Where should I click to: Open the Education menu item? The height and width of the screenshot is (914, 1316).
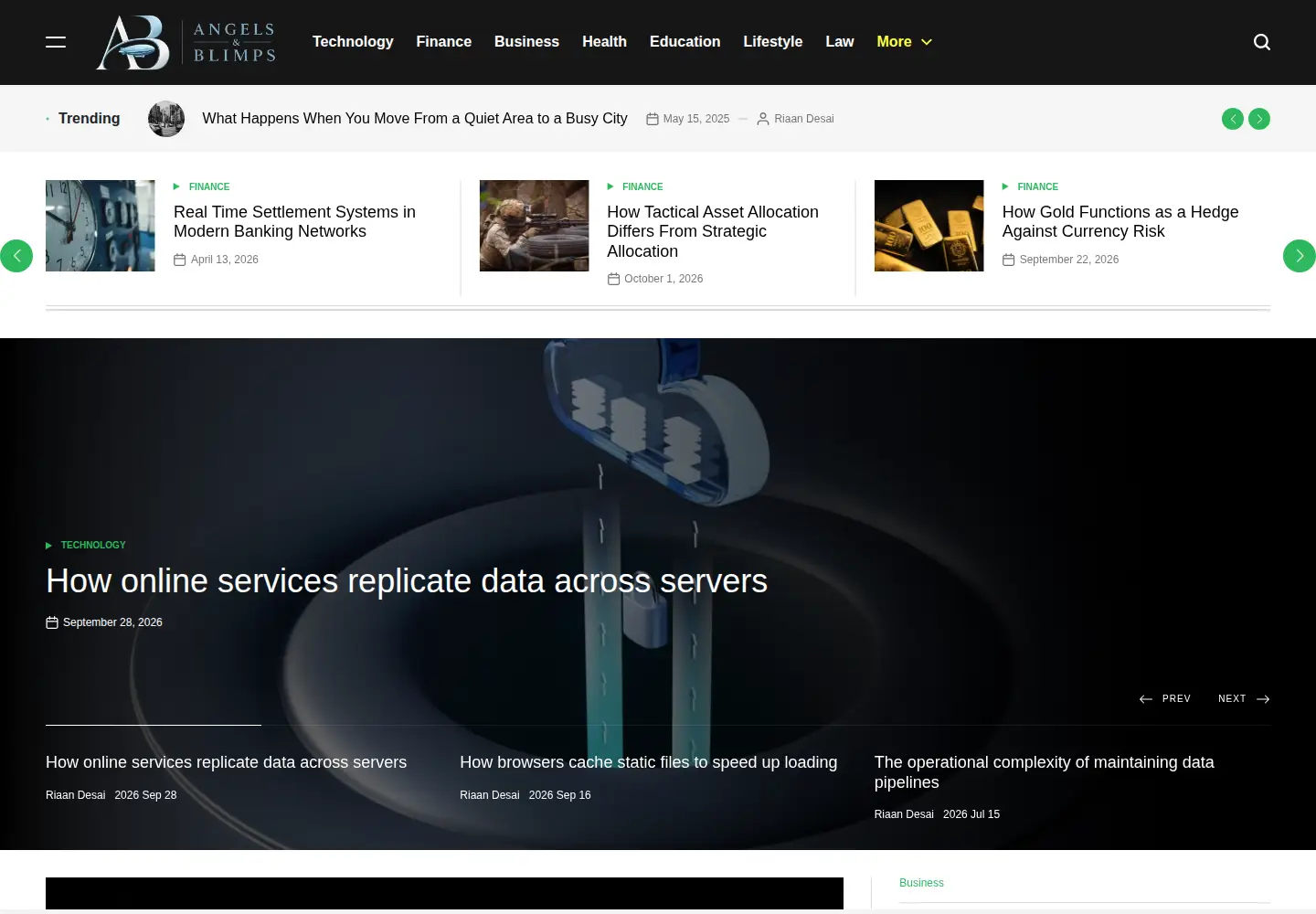685,42
